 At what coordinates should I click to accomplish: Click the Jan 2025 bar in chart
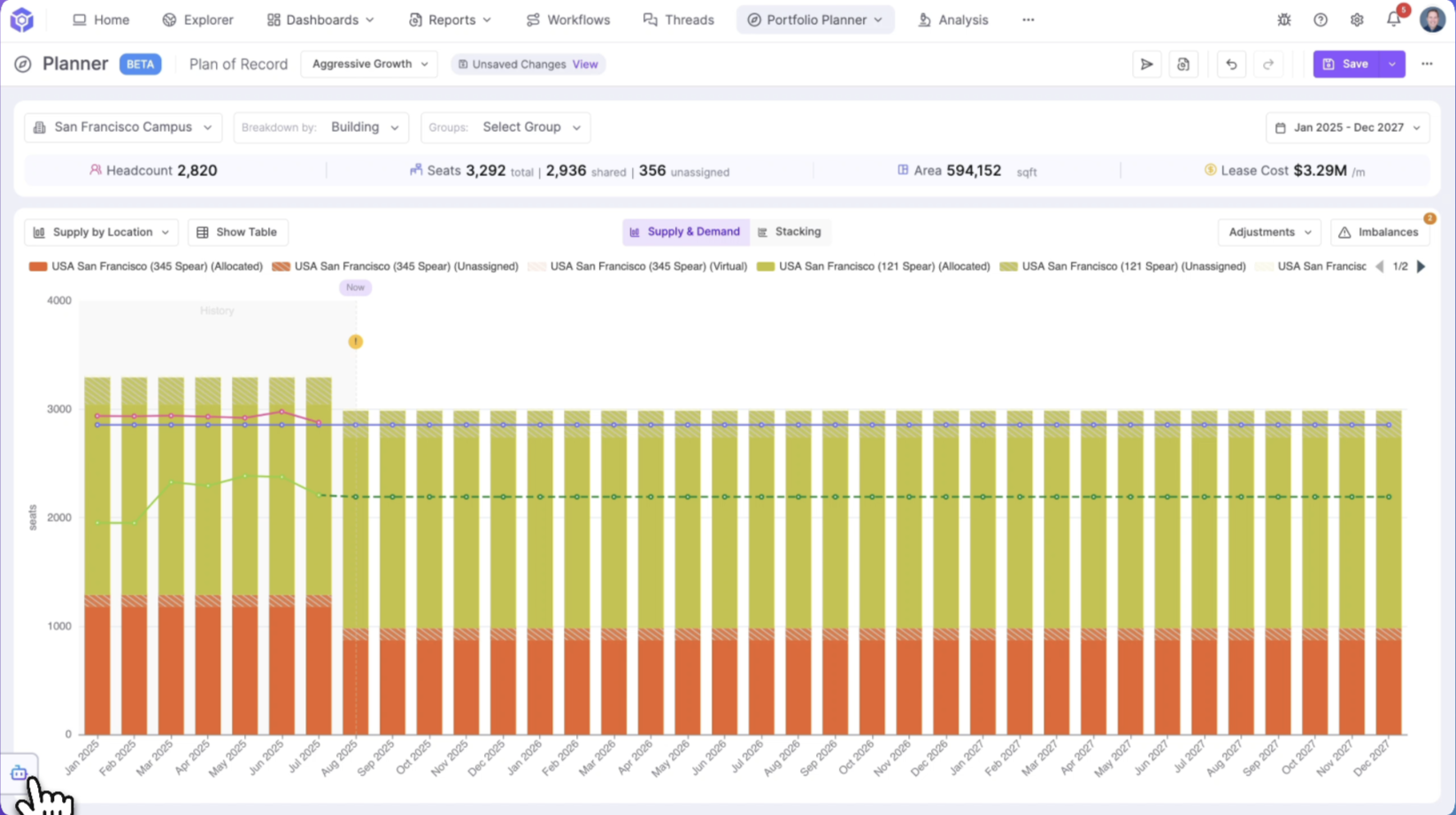97,556
